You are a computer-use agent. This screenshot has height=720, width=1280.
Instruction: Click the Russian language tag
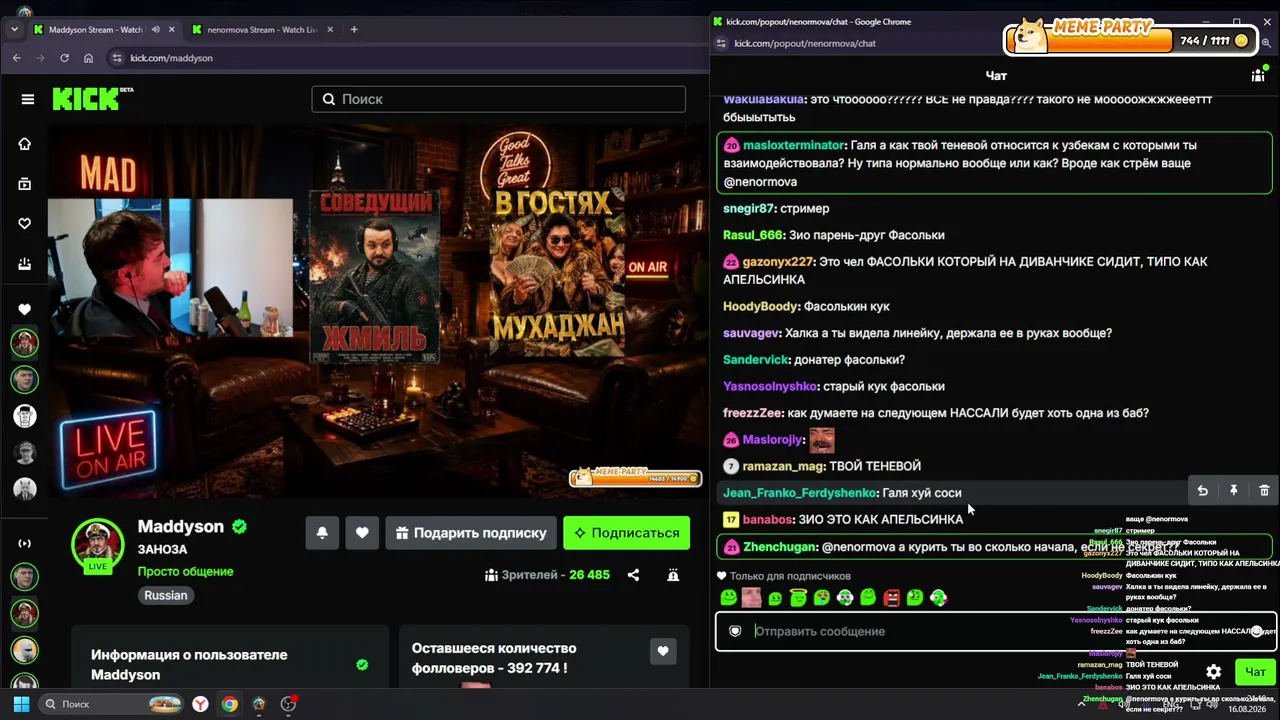click(x=166, y=595)
